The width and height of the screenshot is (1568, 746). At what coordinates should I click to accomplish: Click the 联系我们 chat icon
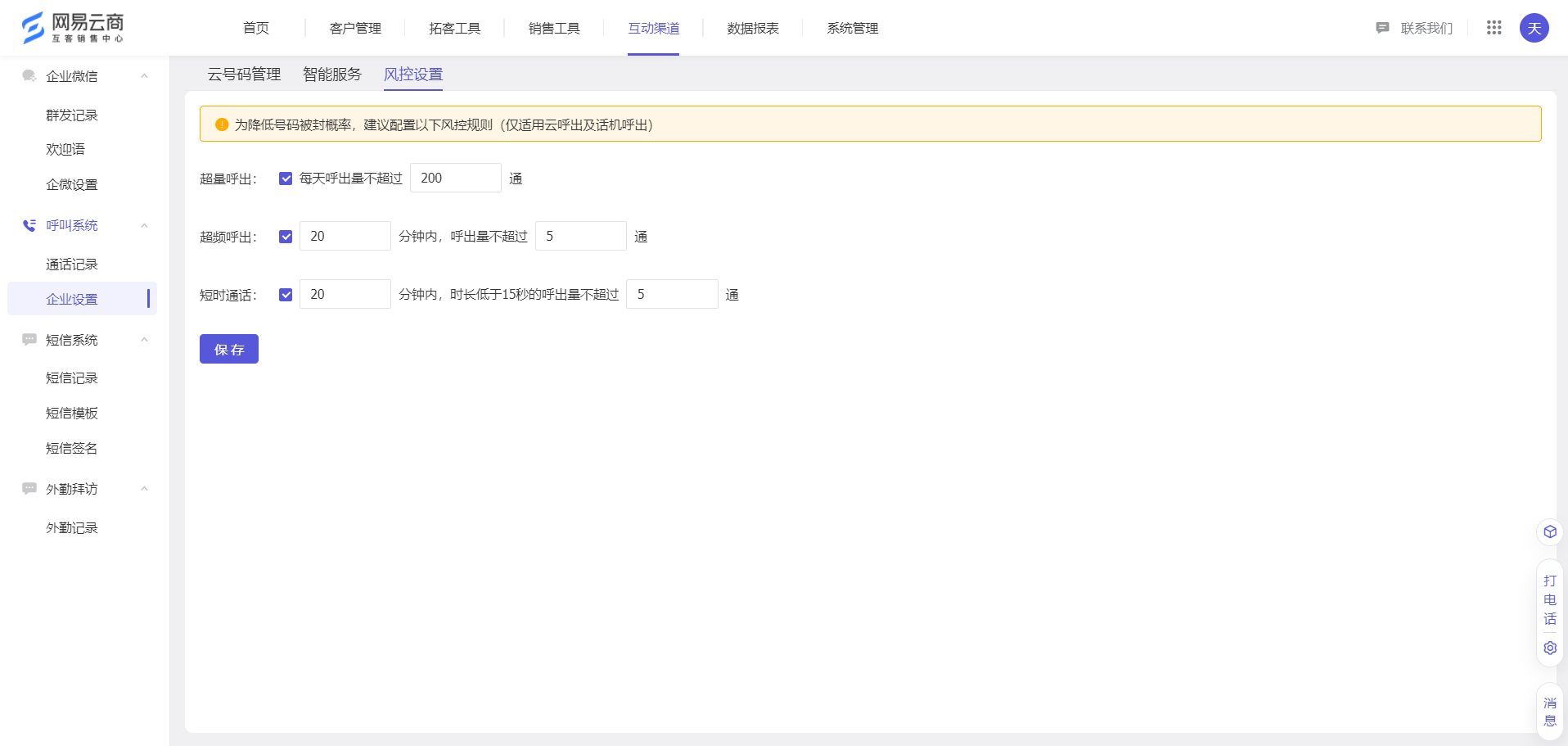[1382, 28]
